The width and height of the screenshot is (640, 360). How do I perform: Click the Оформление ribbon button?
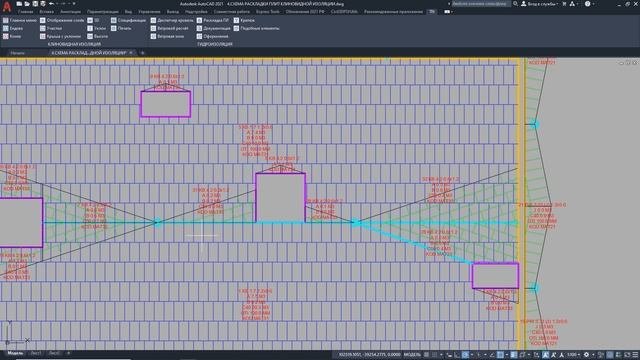212,36
